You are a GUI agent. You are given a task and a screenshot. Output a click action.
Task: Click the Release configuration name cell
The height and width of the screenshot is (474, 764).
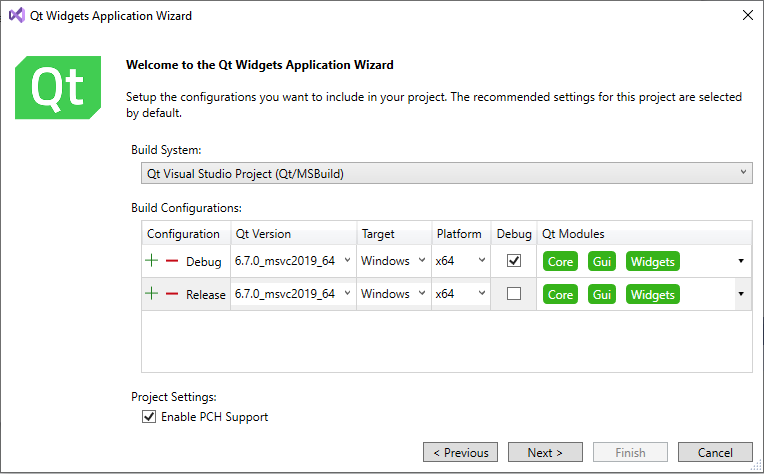pos(206,294)
